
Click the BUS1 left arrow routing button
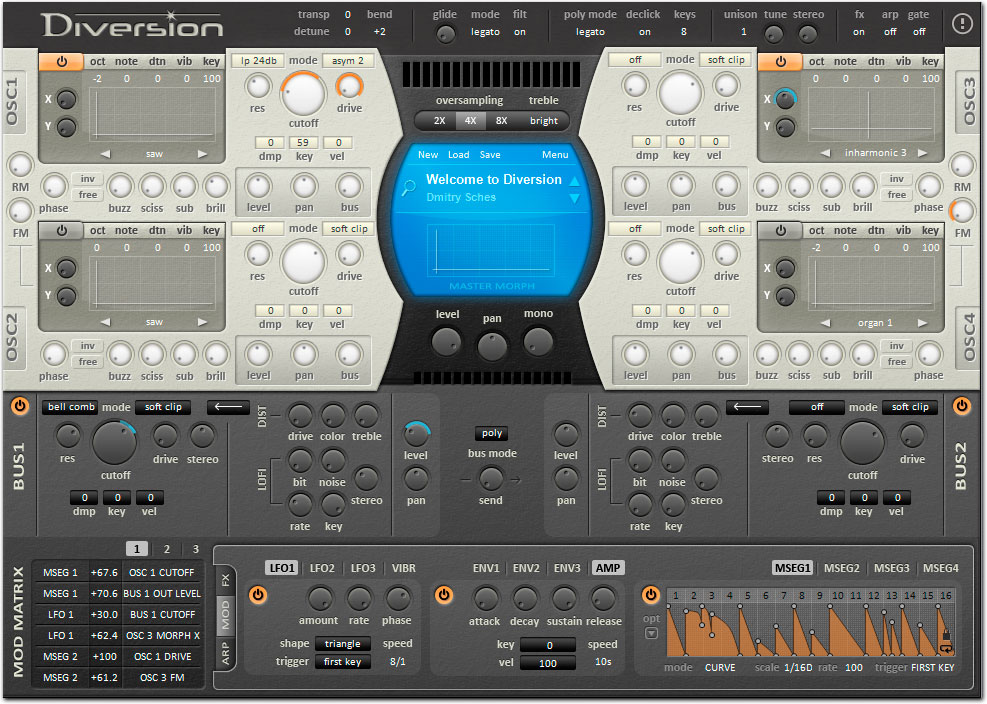[x=228, y=407]
